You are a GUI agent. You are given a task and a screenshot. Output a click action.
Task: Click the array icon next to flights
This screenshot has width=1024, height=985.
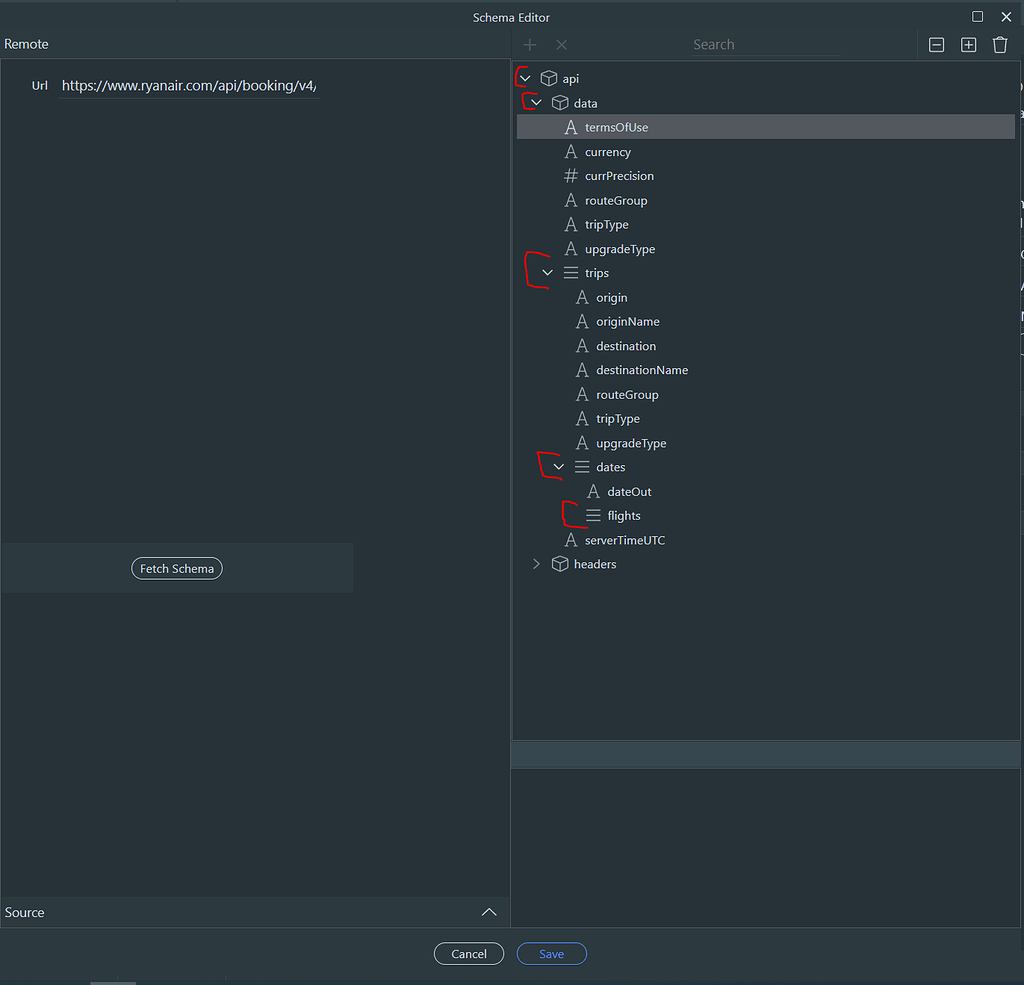coord(592,515)
